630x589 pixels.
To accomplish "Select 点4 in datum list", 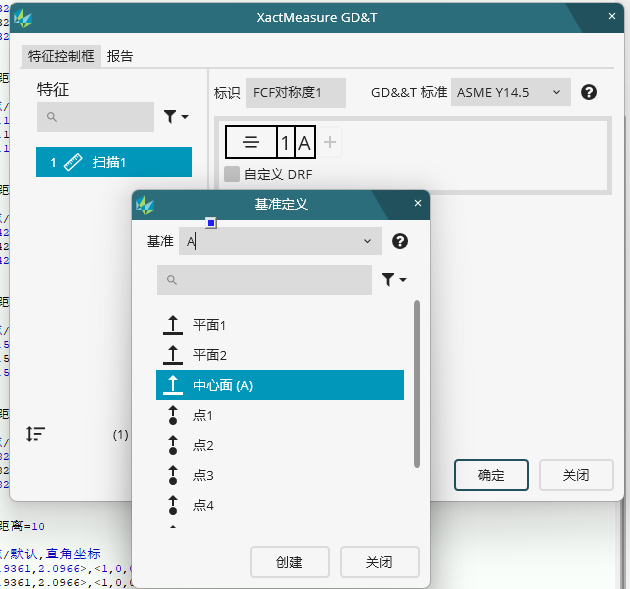I will (280, 505).
